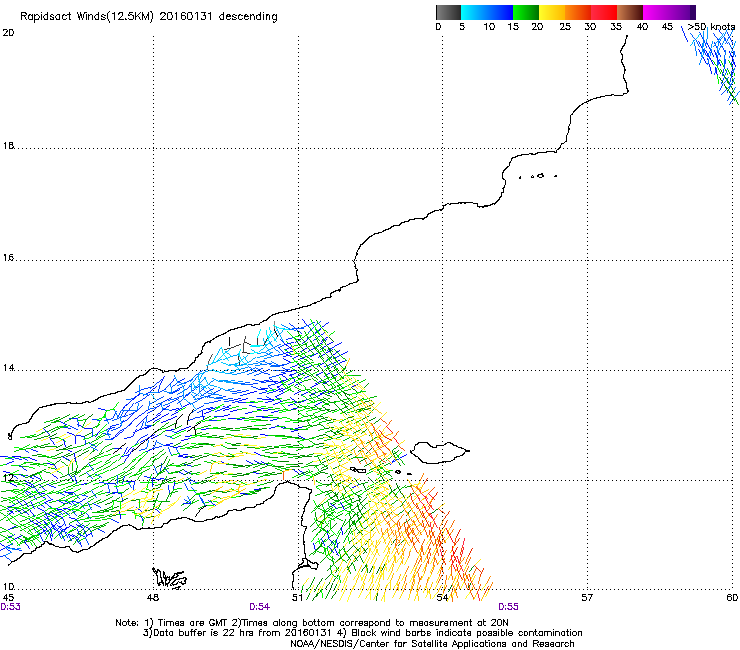Screen dimensions: 740x650
Task: Click the '5' label under the color scale
Action: click(462, 27)
